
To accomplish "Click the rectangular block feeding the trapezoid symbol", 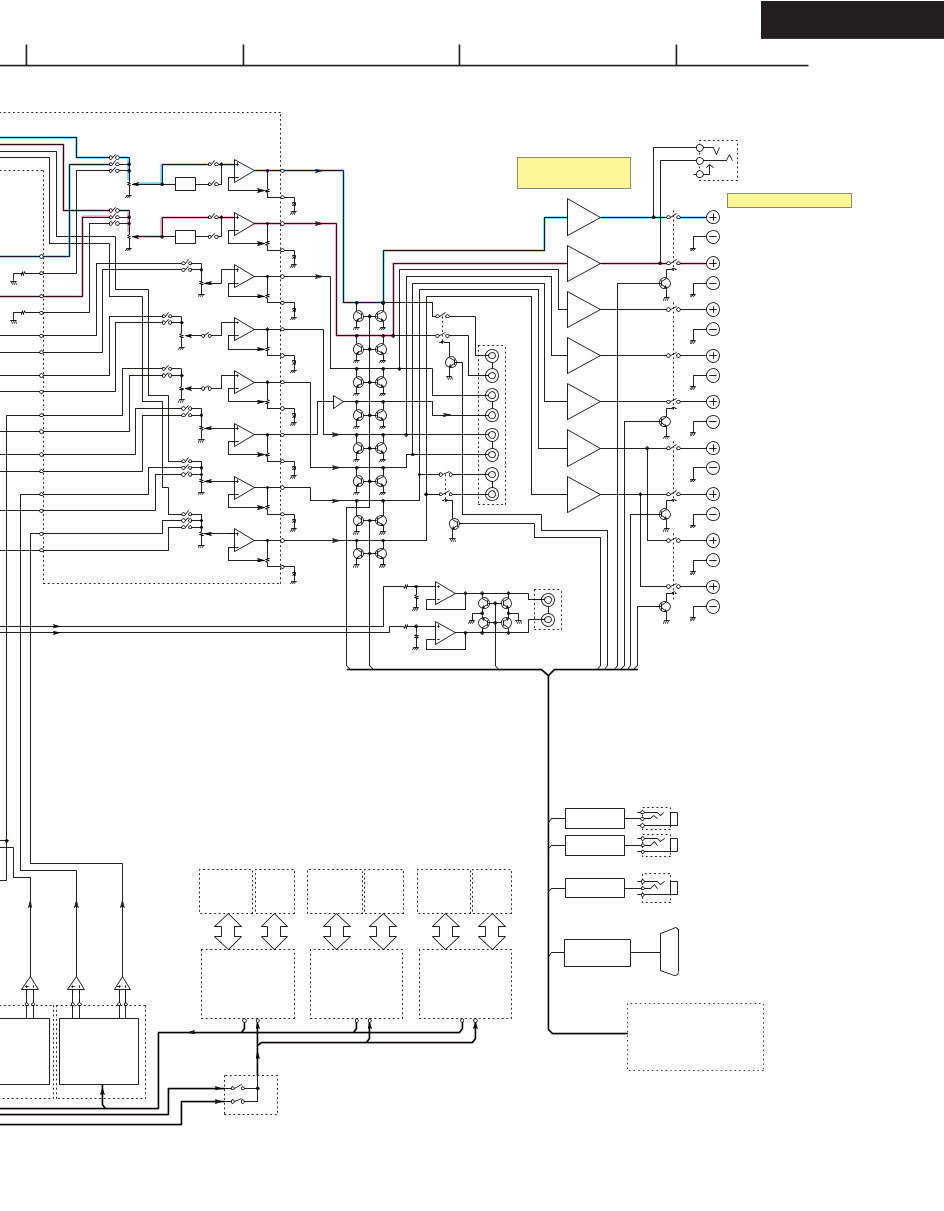I will point(597,953).
